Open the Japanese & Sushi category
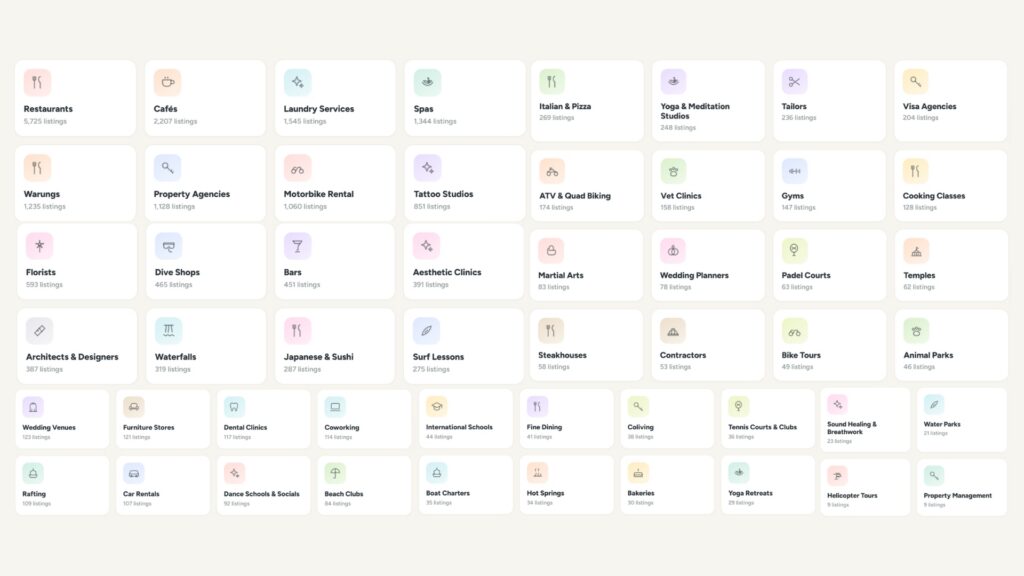The width and height of the screenshot is (1024, 576). tap(335, 346)
